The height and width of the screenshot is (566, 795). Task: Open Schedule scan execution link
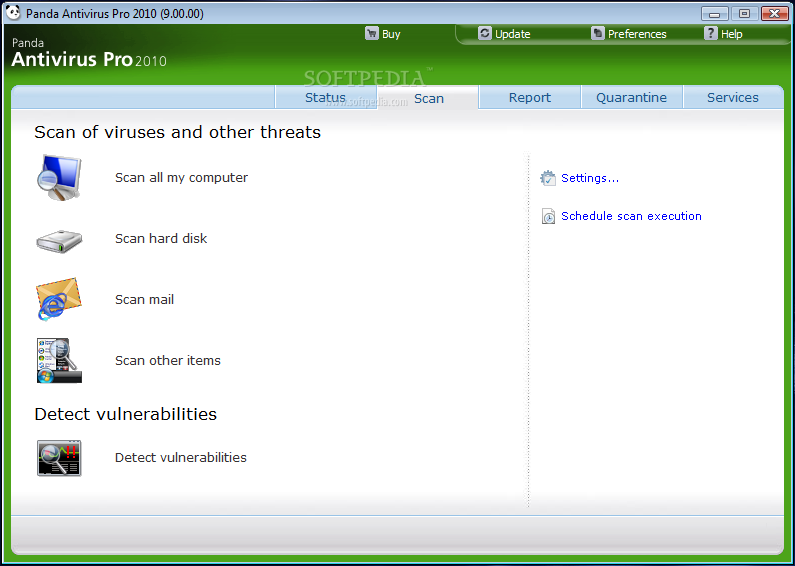(x=631, y=216)
